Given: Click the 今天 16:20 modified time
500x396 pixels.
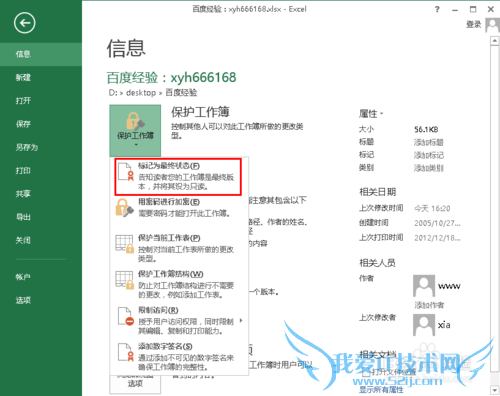Looking at the screenshot, I should [x=432, y=209].
